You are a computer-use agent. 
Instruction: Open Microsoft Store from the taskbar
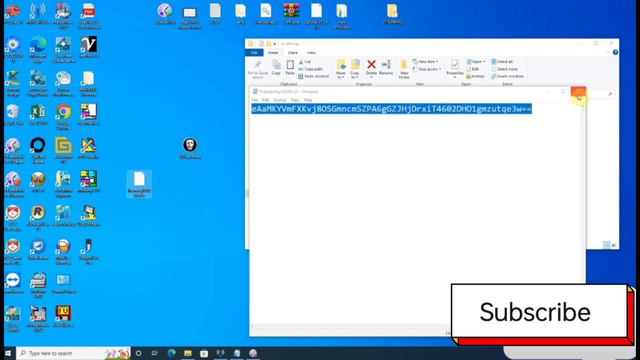(204, 353)
